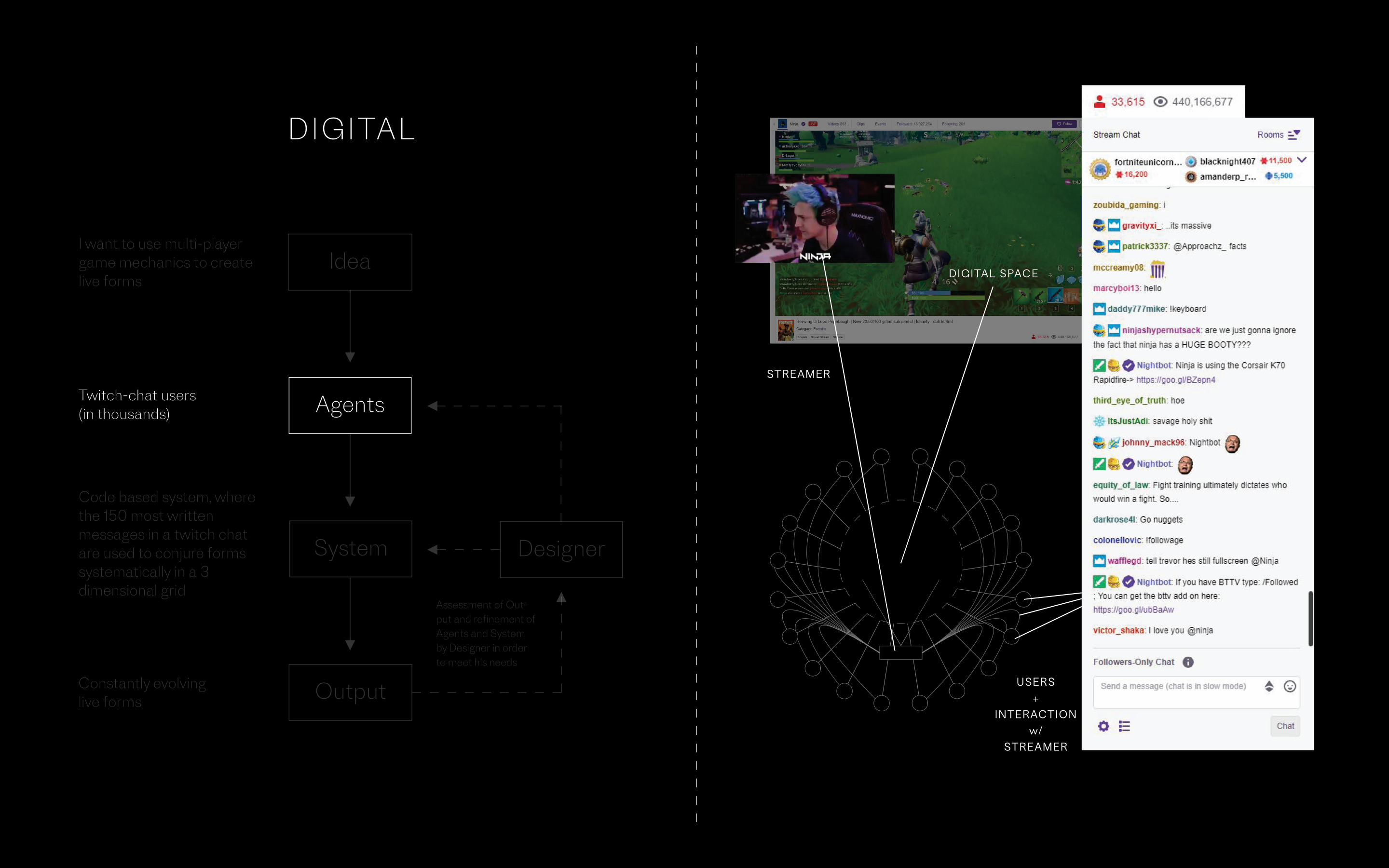1389x868 pixels.
Task: Click the English stream tag
Action: (x=802, y=337)
